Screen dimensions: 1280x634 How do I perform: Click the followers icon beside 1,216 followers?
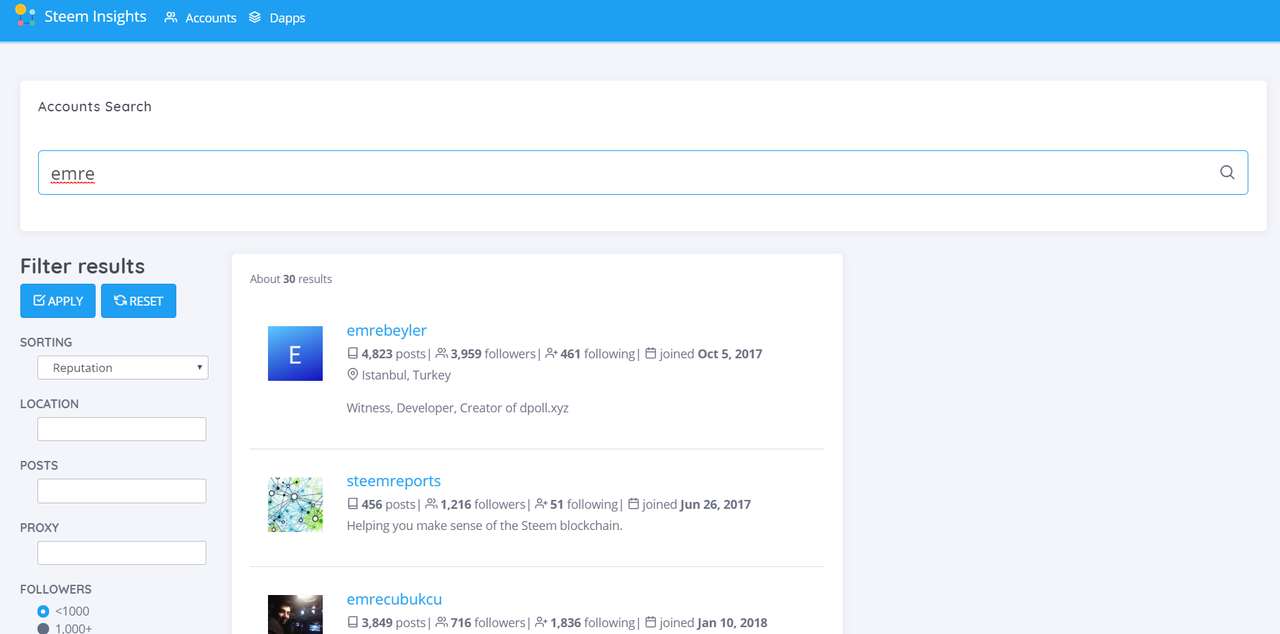point(431,504)
